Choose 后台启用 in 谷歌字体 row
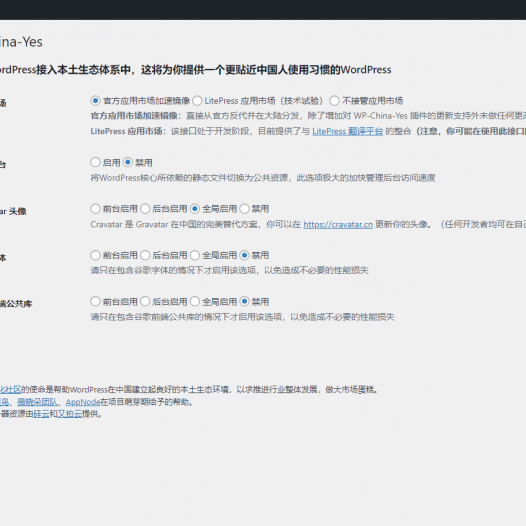 point(145,255)
